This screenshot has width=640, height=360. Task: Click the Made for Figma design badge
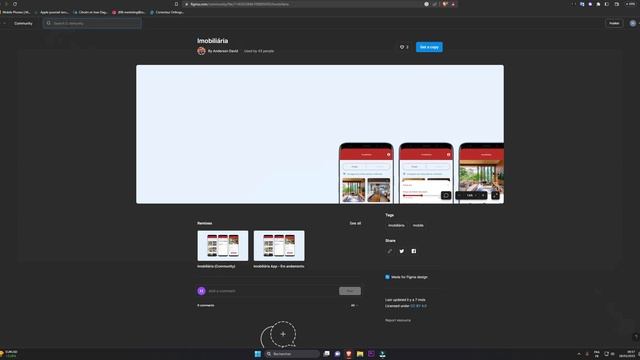pos(407,277)
